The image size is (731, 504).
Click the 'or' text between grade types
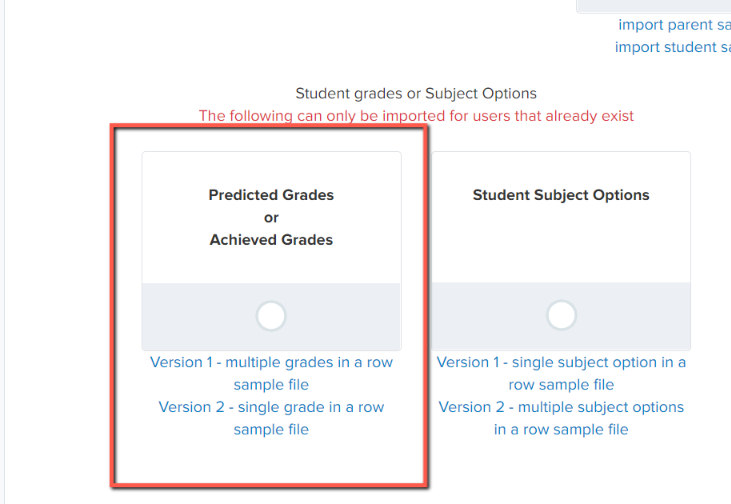[x=271, y=218]
